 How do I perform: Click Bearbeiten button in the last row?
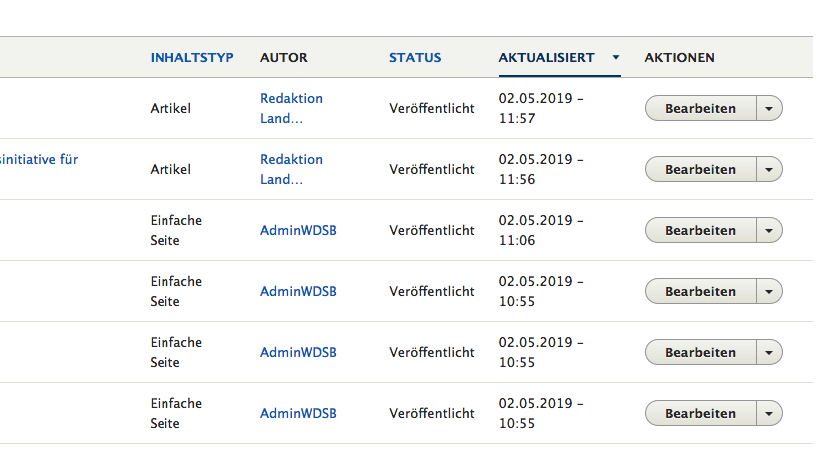point(700,414)
